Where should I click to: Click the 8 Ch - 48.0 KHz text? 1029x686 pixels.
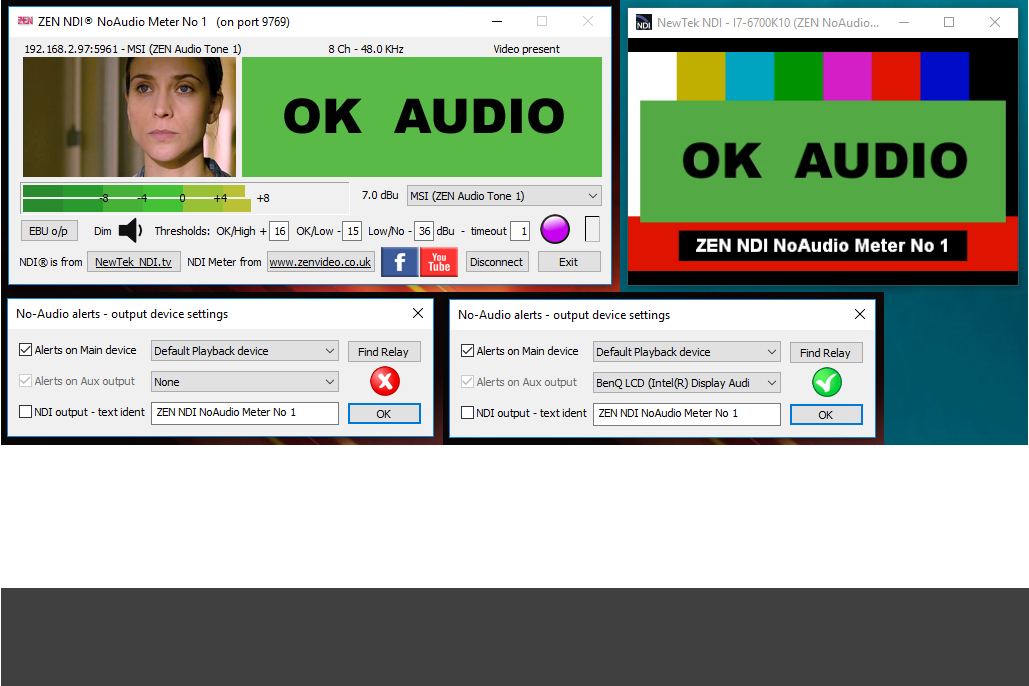[366, 49]
